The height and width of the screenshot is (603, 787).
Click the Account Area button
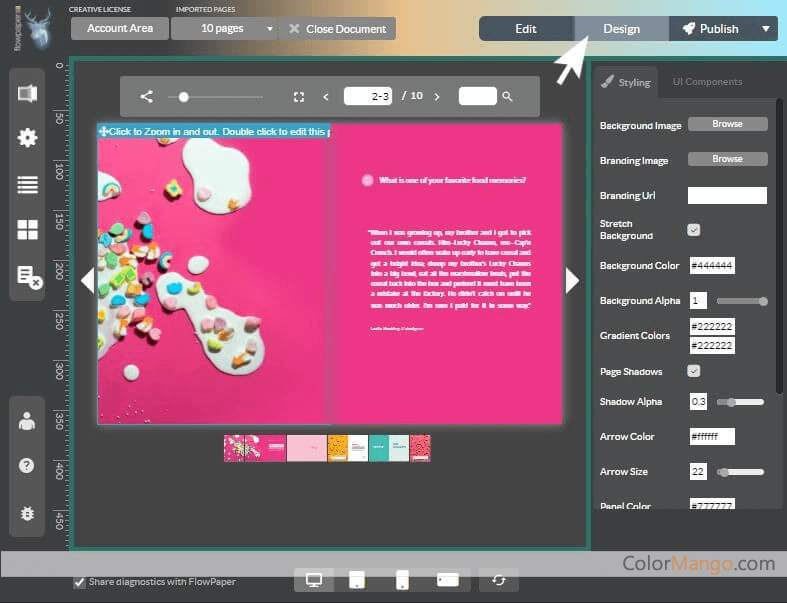point(120,29)
